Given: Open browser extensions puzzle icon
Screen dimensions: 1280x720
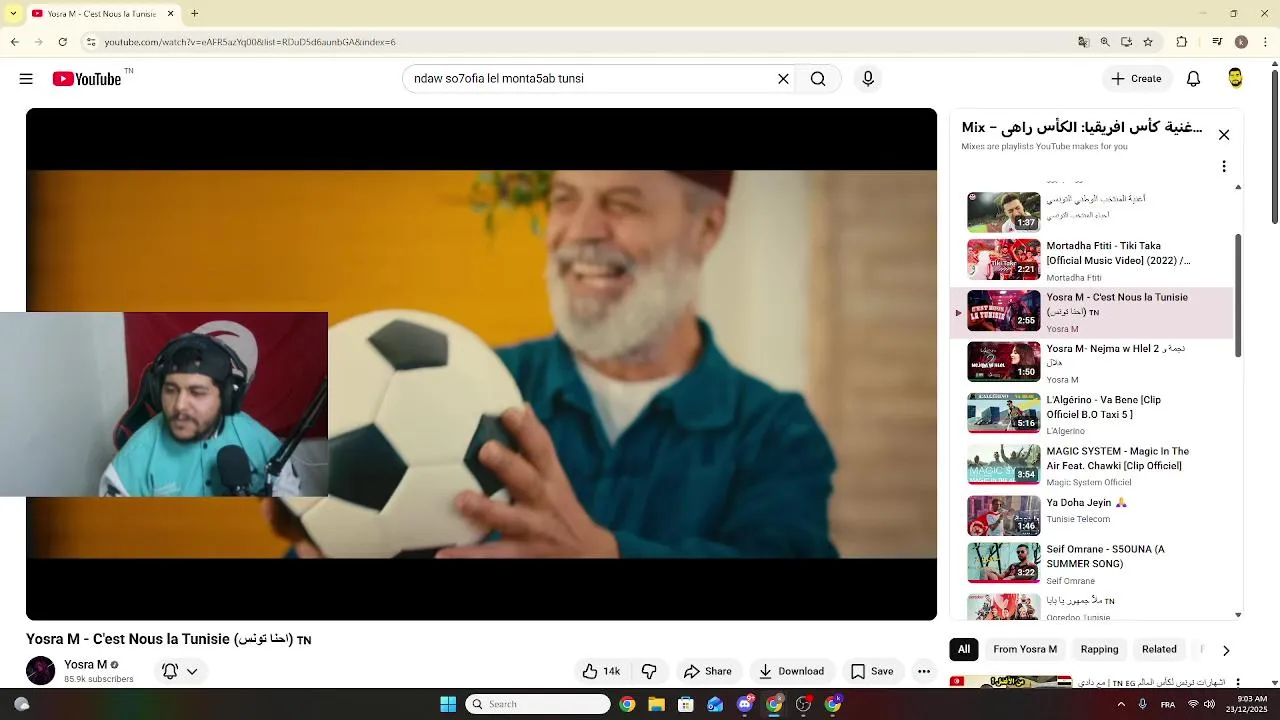Looking at the screenshot, I should click(x=1181, y=42).
